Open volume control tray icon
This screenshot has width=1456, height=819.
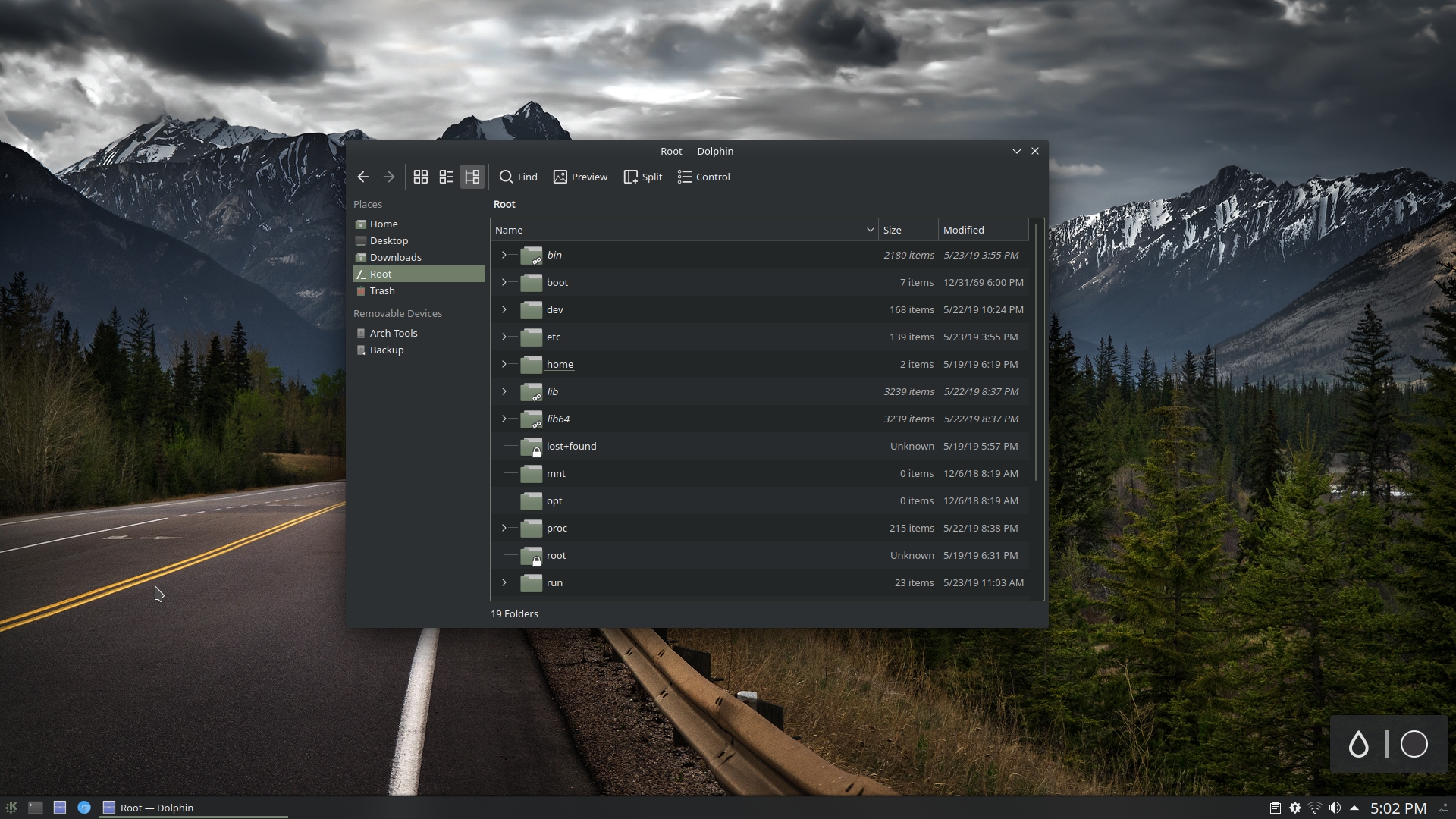1334,808
